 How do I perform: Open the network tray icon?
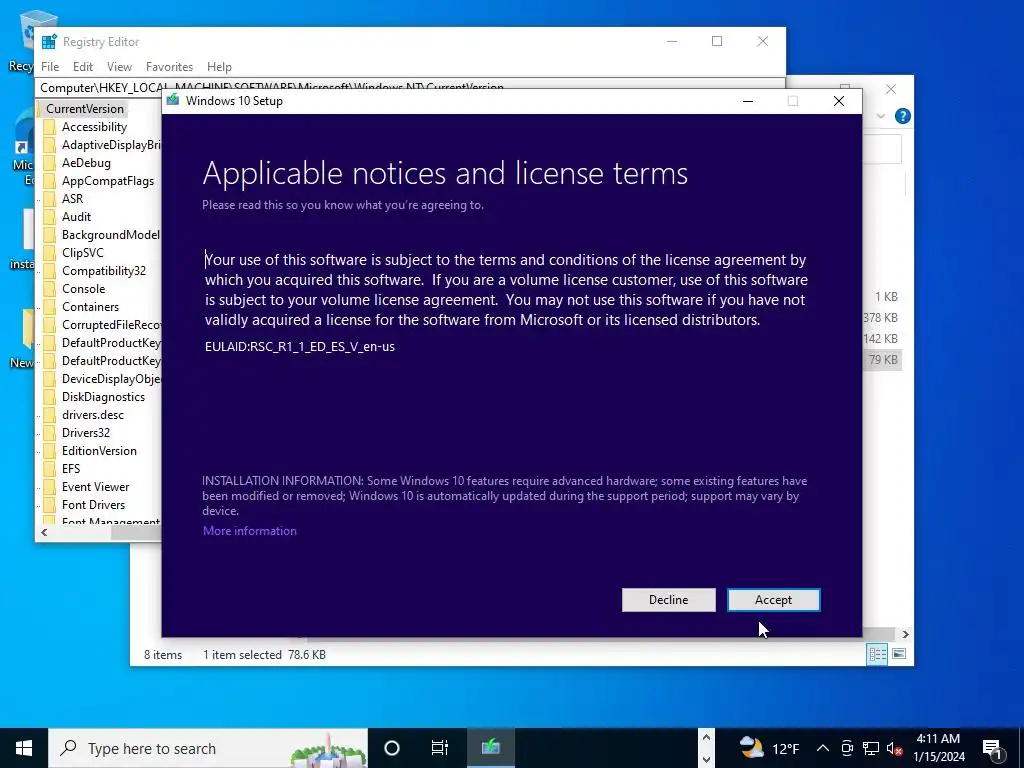tap(871, 748)
